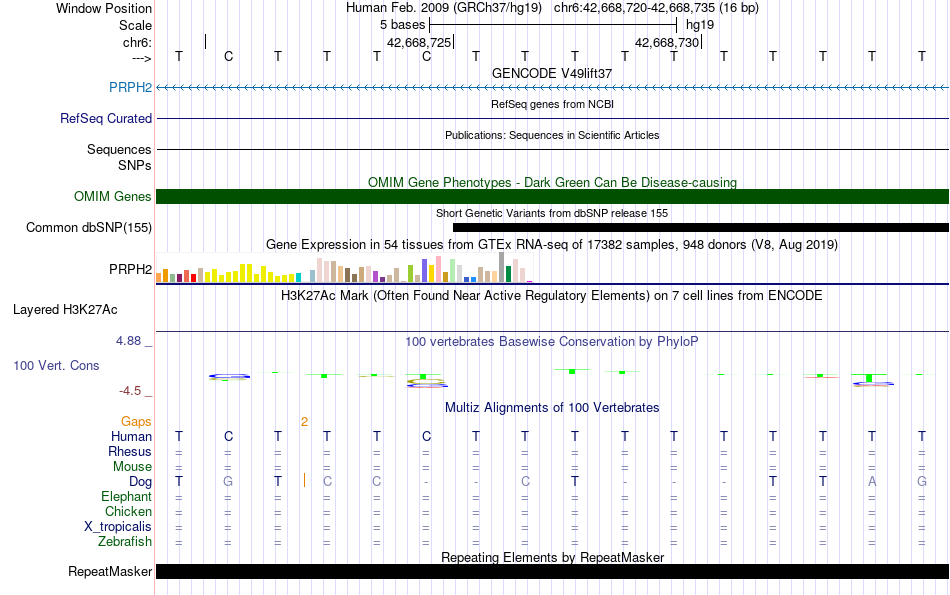
Task: Open 100 vertebrates Basewise Conservation by PhyloP title
Action: [552, 342]
